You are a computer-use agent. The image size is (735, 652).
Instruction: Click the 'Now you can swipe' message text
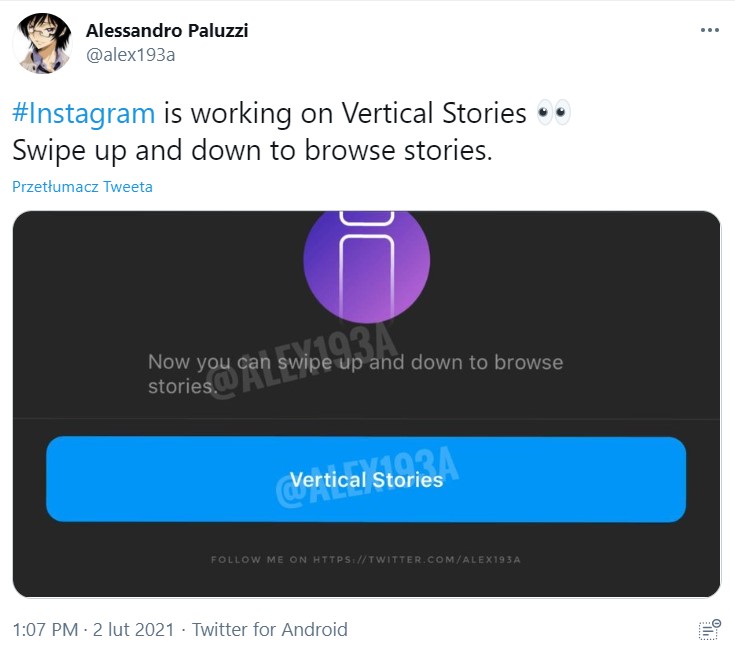coord(355,362)
